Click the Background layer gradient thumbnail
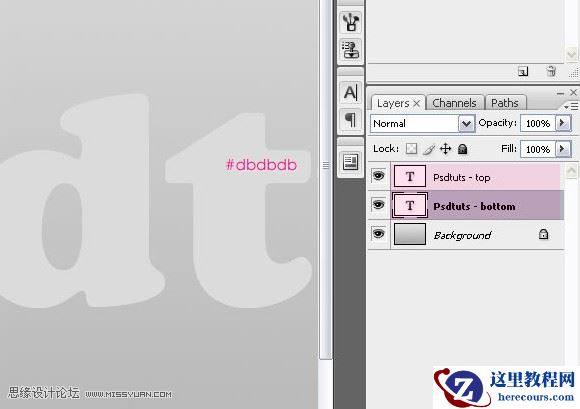 point(409,234)
